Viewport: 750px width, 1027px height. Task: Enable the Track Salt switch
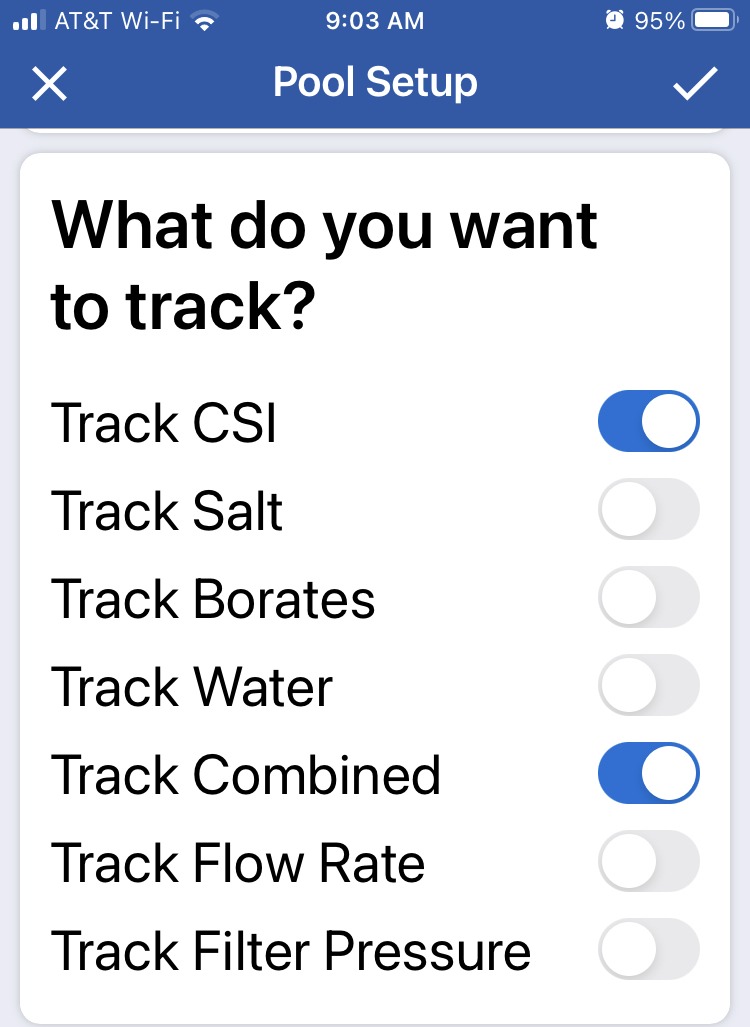(x=648, y=509)
